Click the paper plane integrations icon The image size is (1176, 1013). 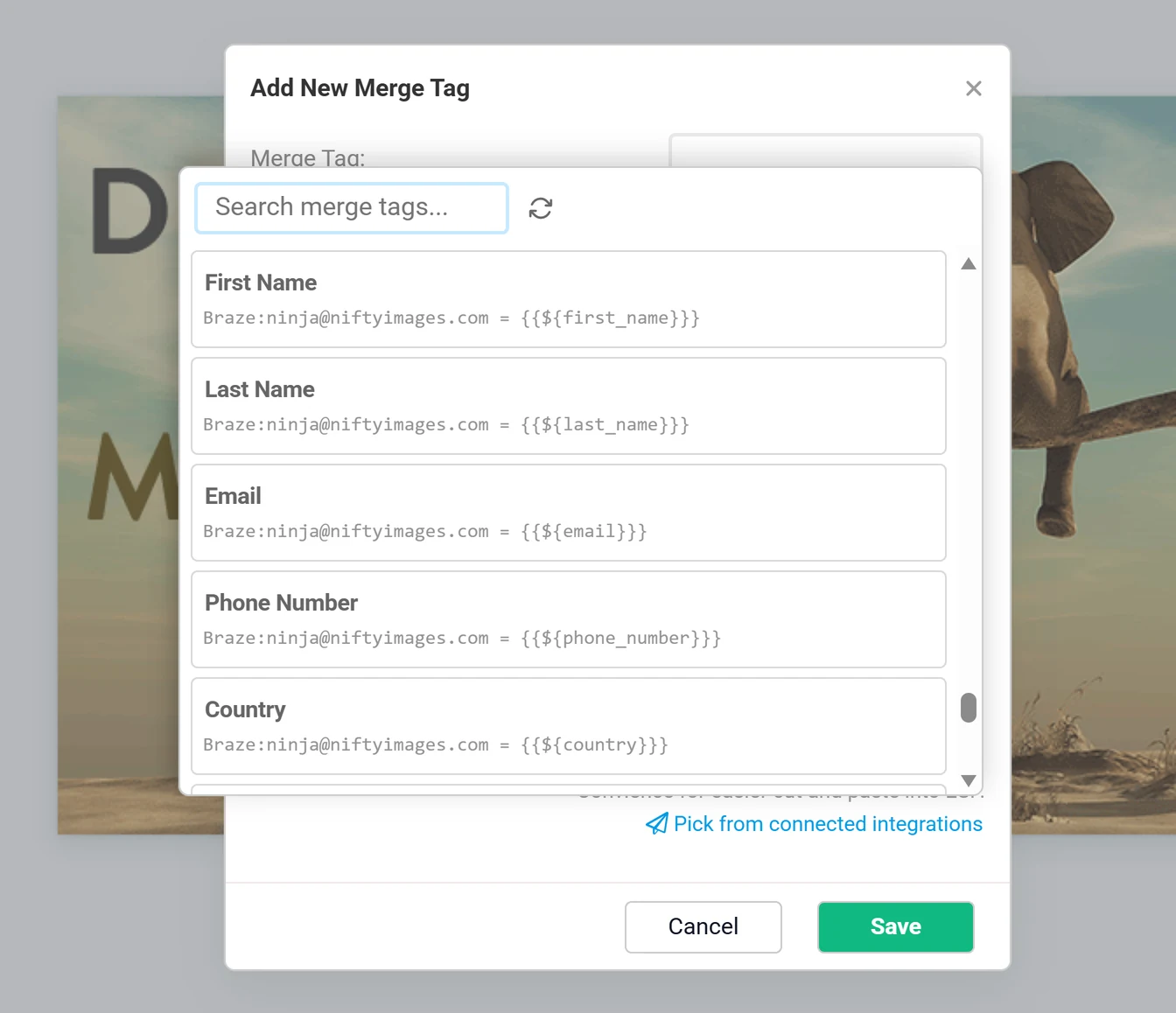(657, 823)
